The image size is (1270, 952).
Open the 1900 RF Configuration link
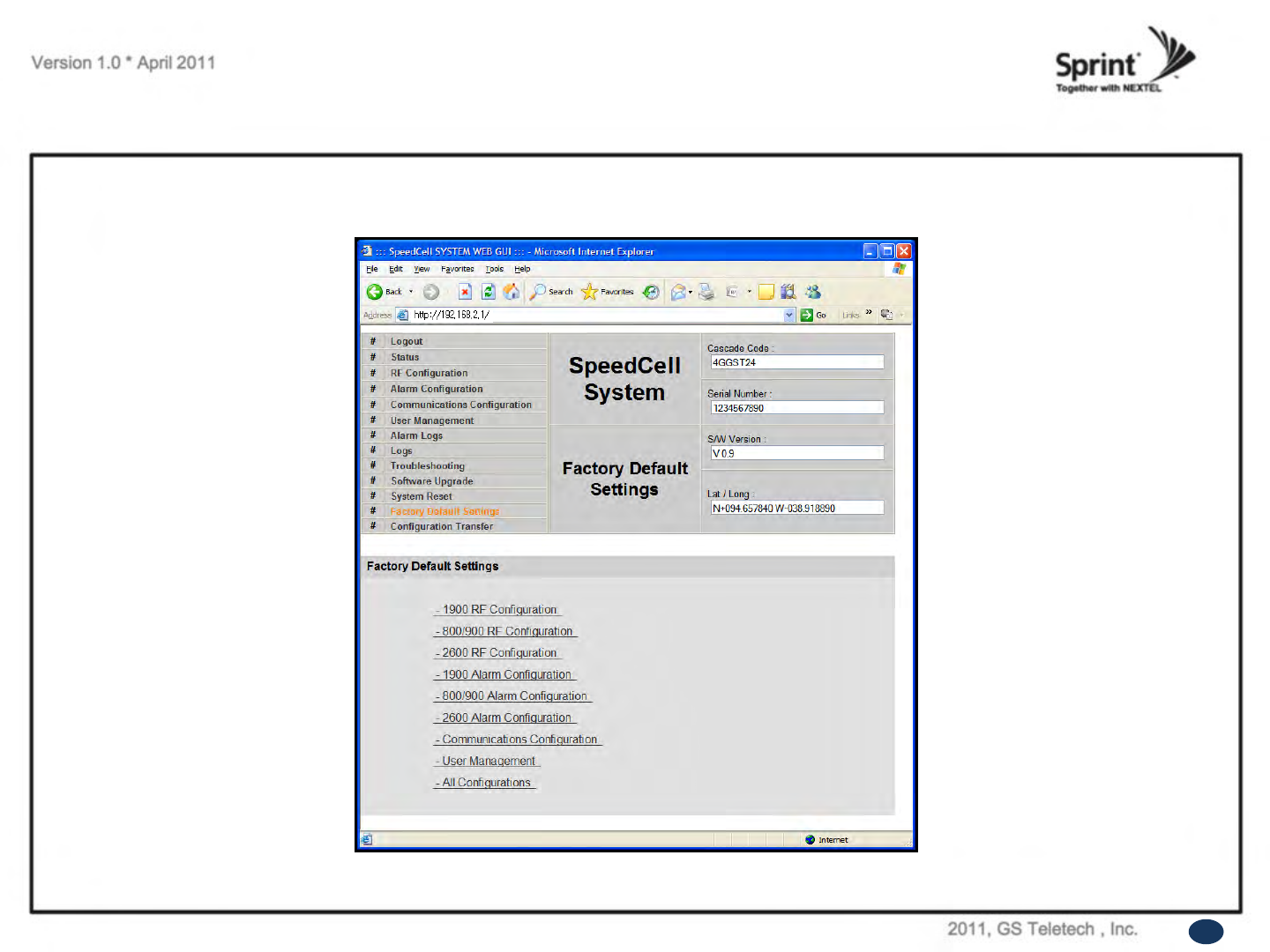497,610
